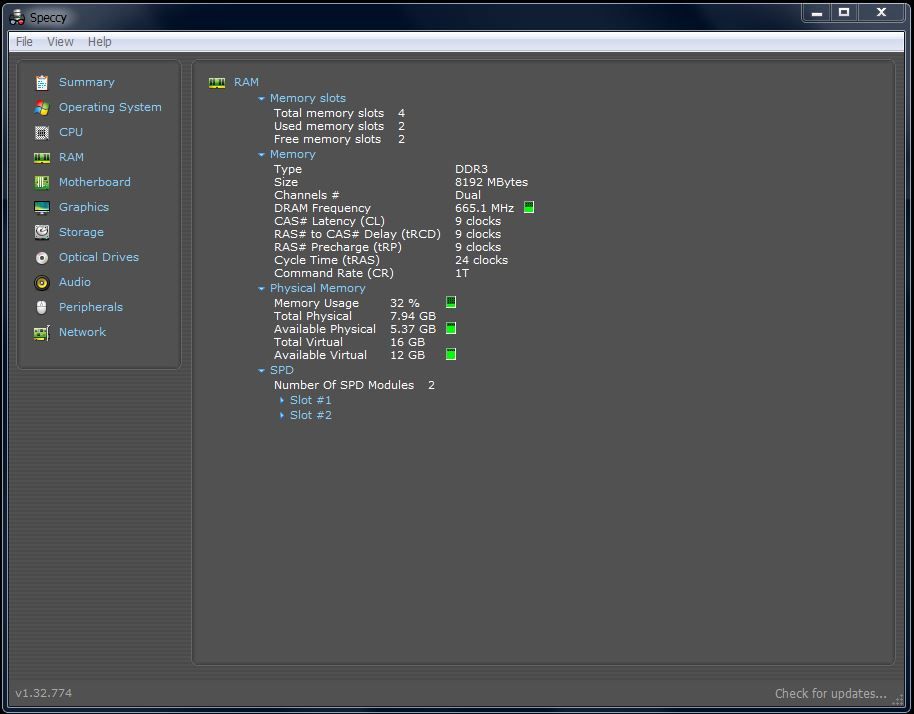This screenshot has height=714, width=914.
Task: Select the RAM label in the sidebar
Action: [71, 157]
